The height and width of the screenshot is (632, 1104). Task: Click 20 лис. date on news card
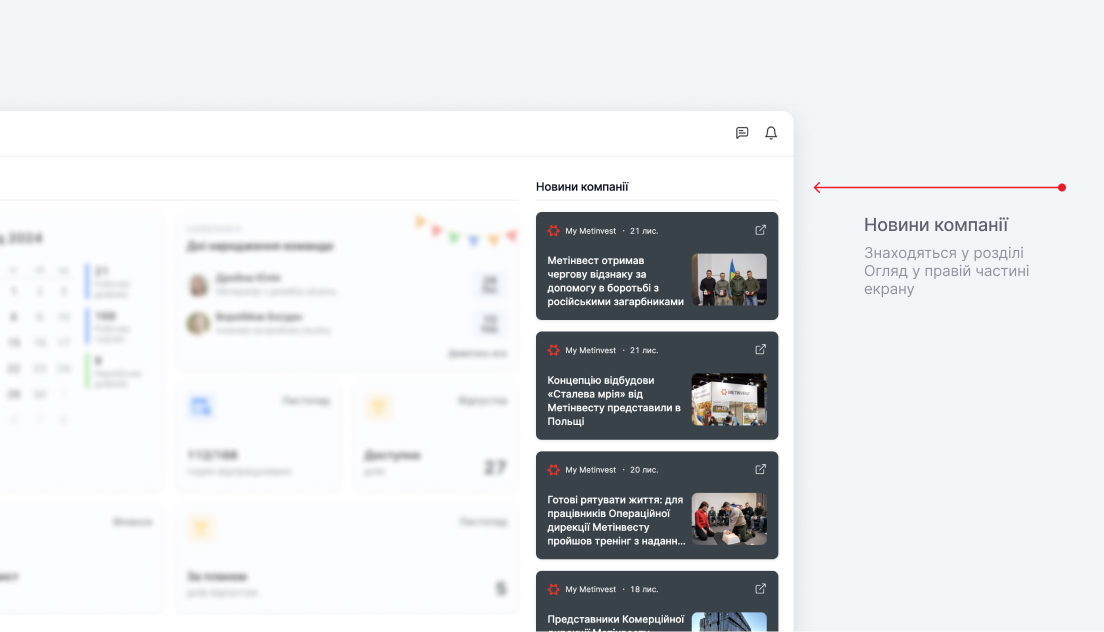coord(644,470)
